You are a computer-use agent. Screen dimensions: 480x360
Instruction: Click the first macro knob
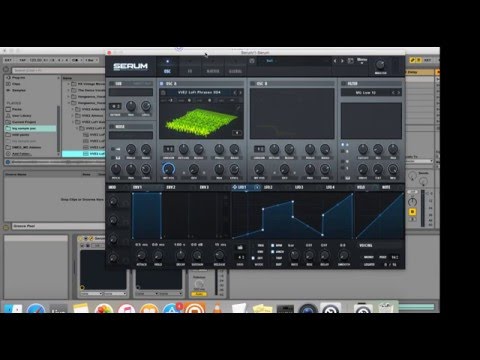[113, 201]
